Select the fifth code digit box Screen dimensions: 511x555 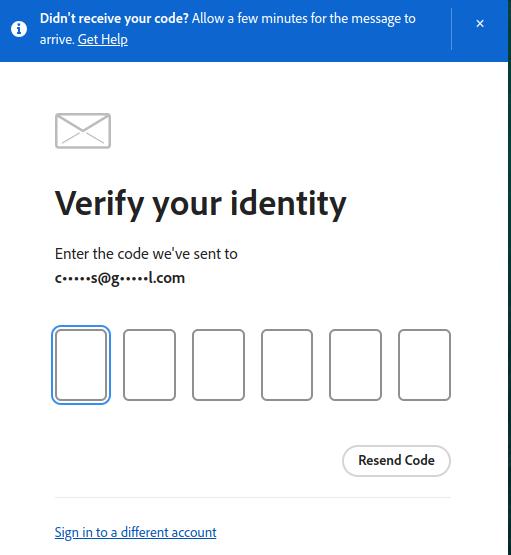coord(355,365)
